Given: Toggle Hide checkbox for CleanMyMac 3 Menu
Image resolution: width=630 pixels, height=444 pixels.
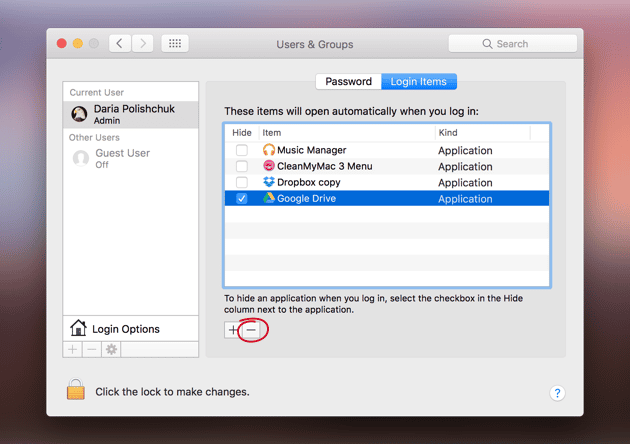Looking at the screenshot, I should click(x=241, y=166).
